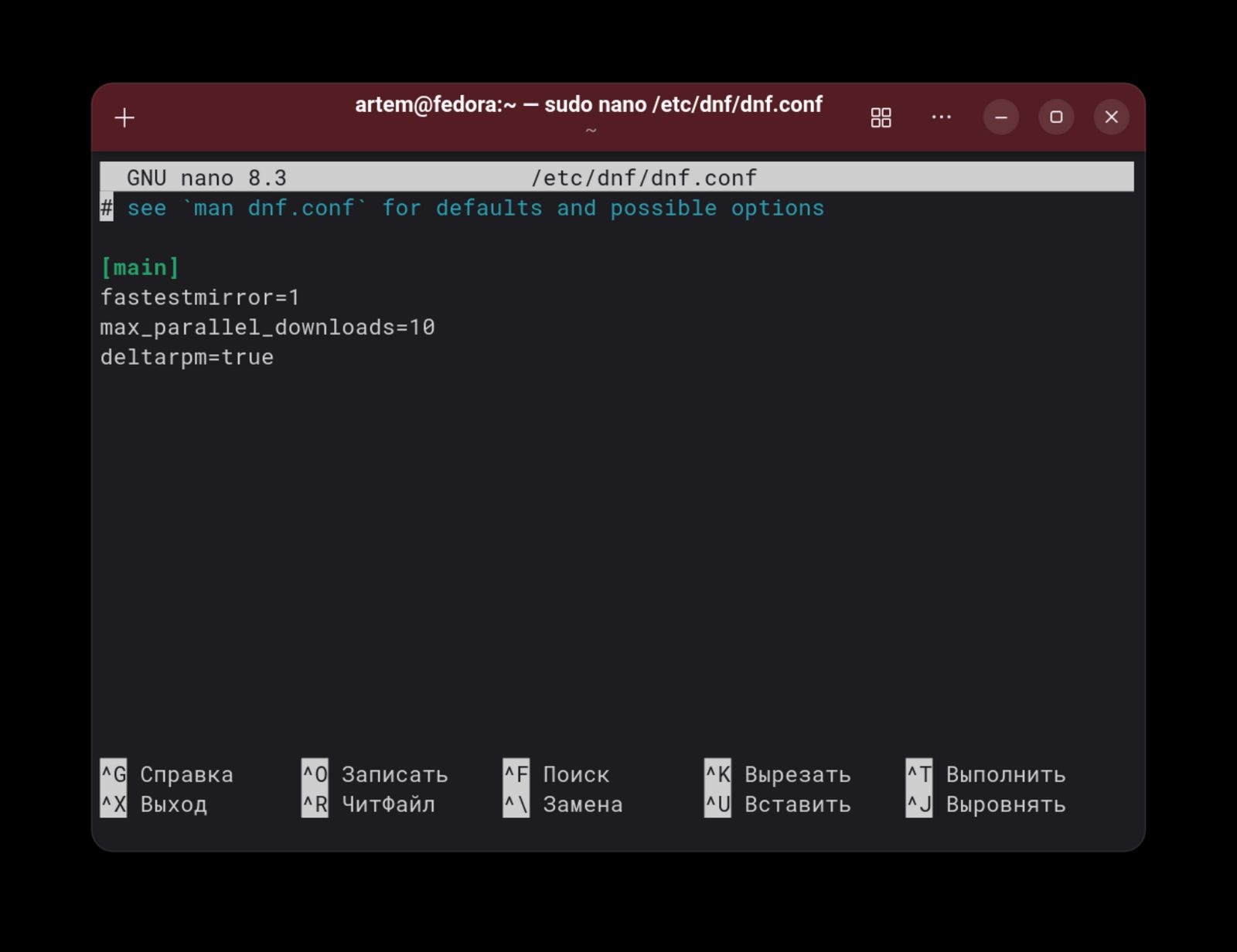
Task: Click the ^\ Замена replace shortcut
Action: click(563, 804)
